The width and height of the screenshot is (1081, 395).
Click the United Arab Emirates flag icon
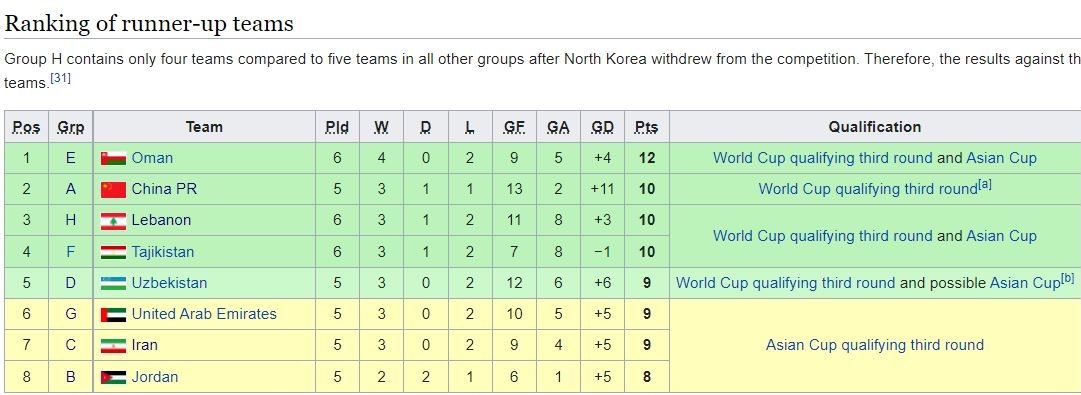point(113,314)
